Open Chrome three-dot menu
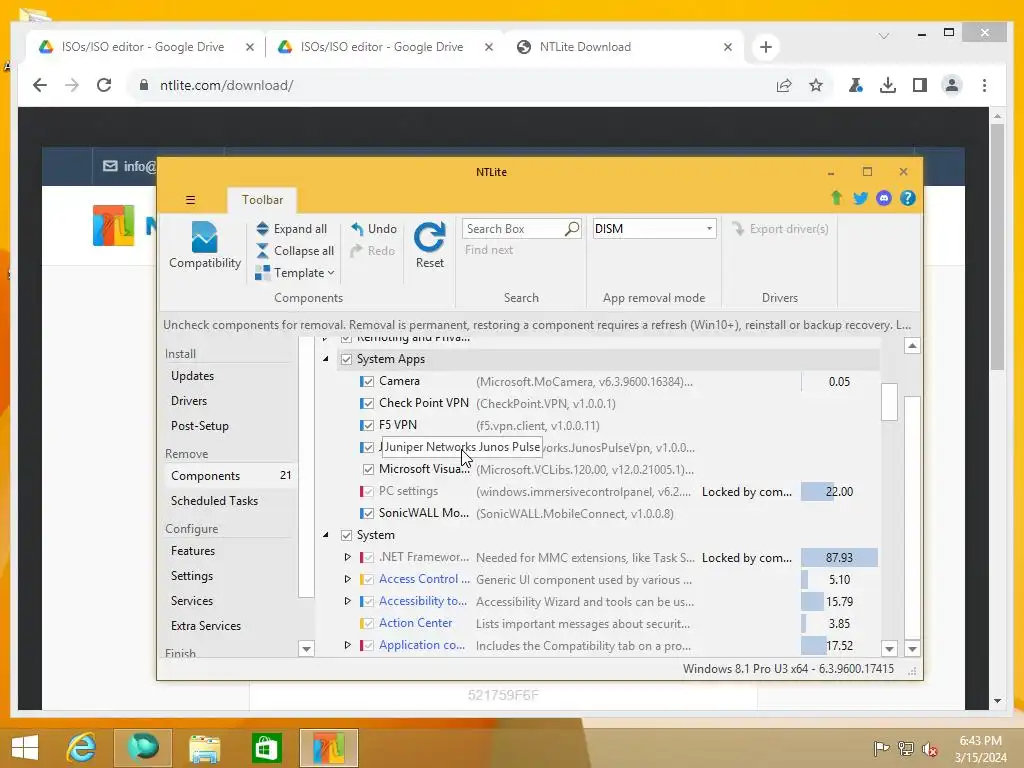This screenshot has width=1024, height=768. (x=984, y=85)
